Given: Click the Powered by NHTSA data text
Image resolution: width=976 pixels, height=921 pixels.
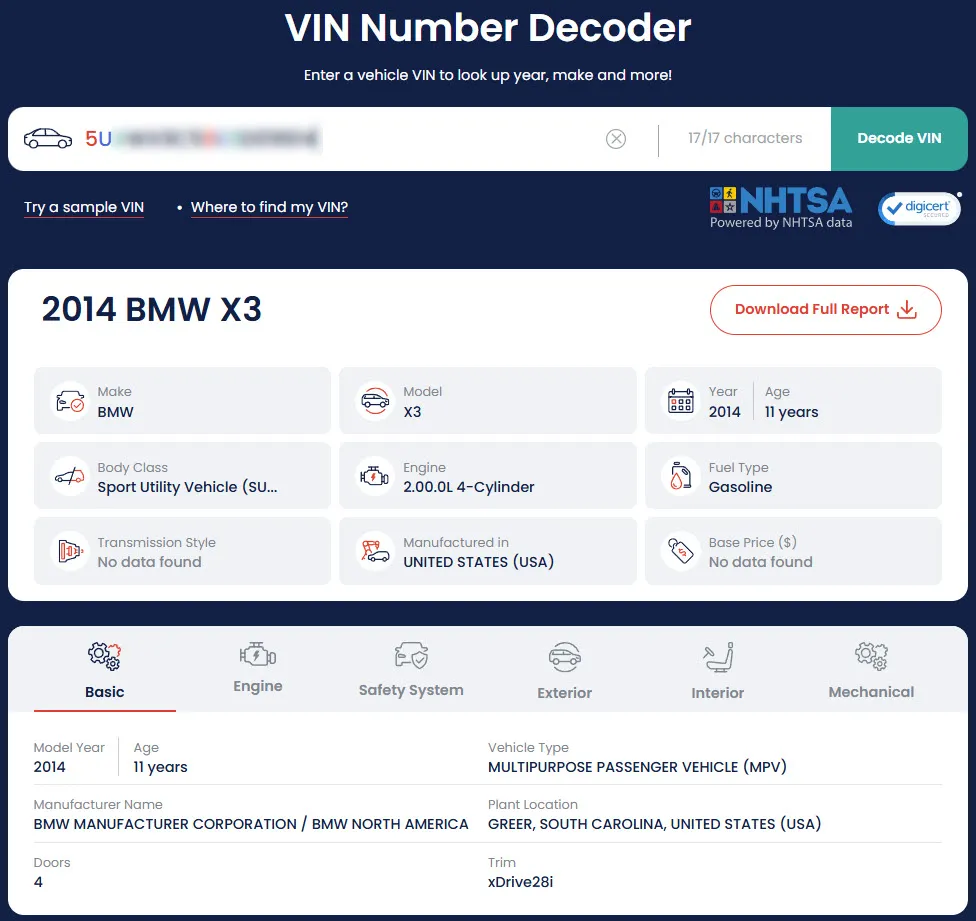Looking at the screenshot, I should tap(781, 223).
